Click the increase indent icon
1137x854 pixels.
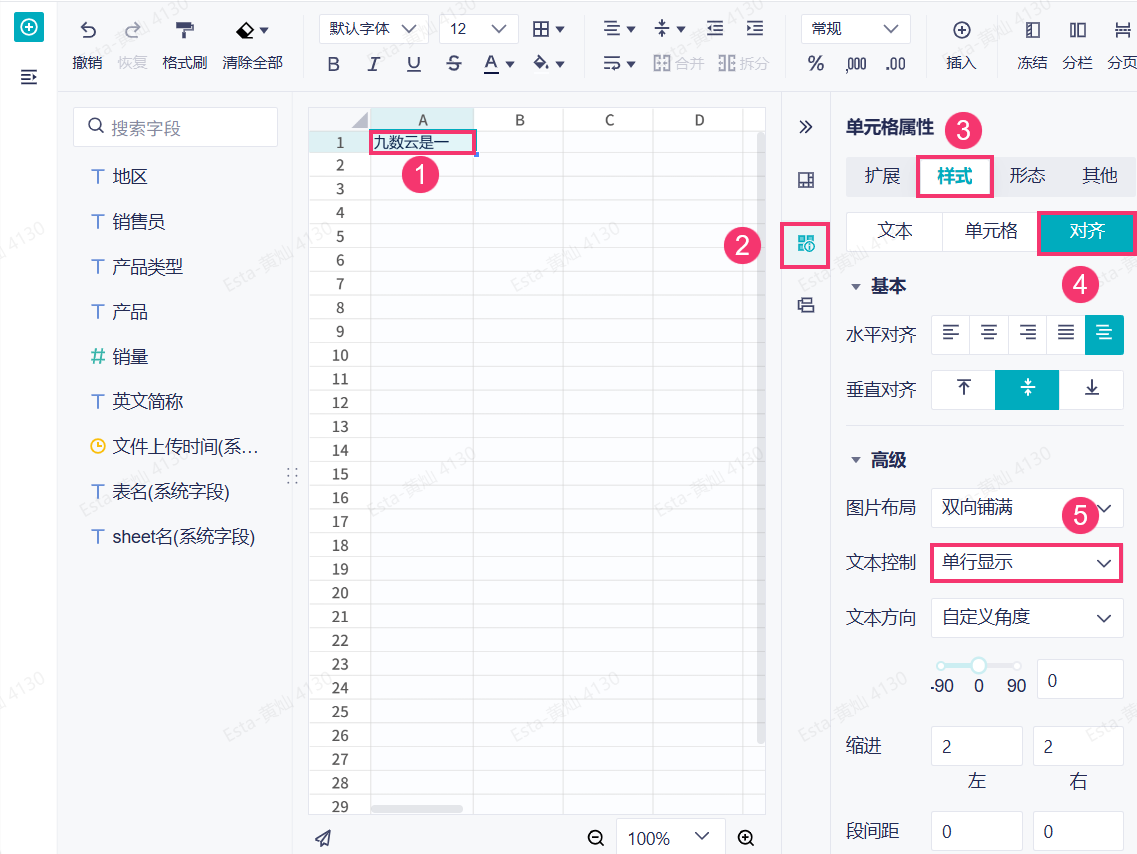(x=755, y=29)
